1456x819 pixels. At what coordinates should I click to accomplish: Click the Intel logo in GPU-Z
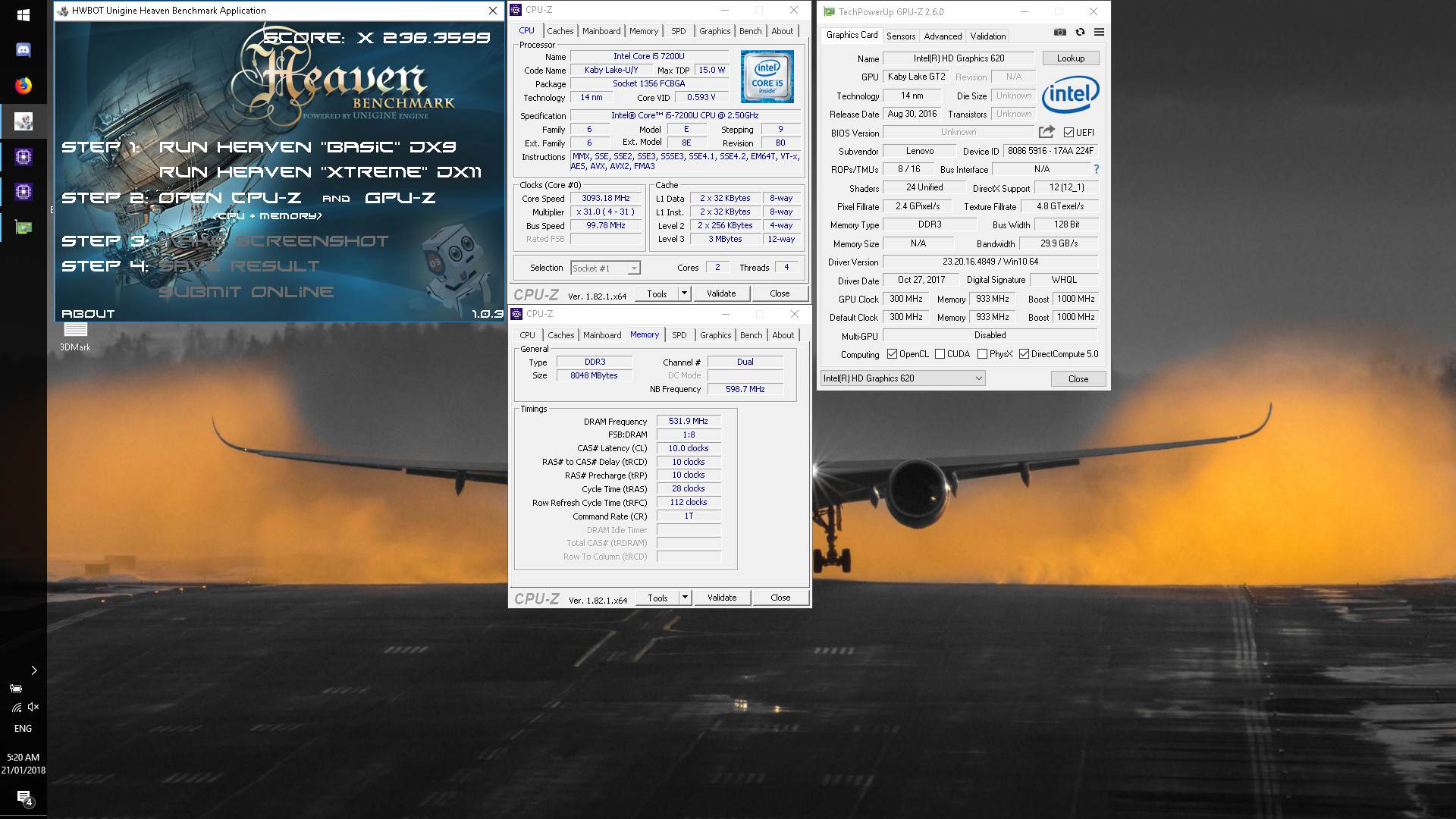click(x=1070, y=94)
